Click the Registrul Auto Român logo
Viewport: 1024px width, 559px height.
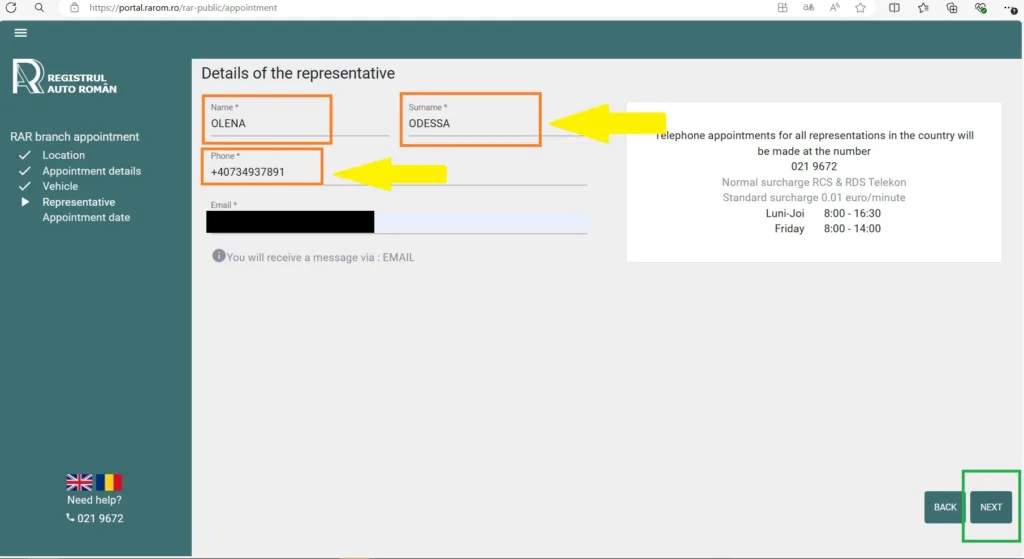click(64, 78)
